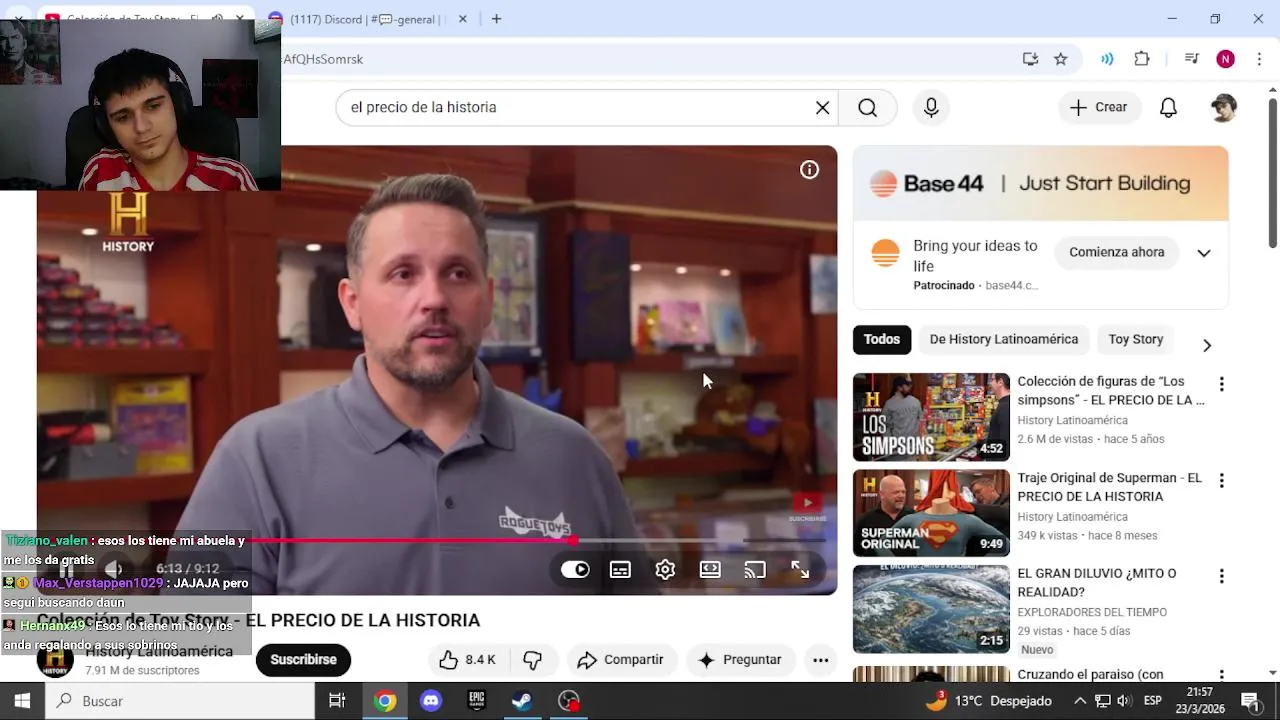This screenshot has height=720, width=1280.
Task: Open Steam from the taskbar
Action: click(522, 701)
